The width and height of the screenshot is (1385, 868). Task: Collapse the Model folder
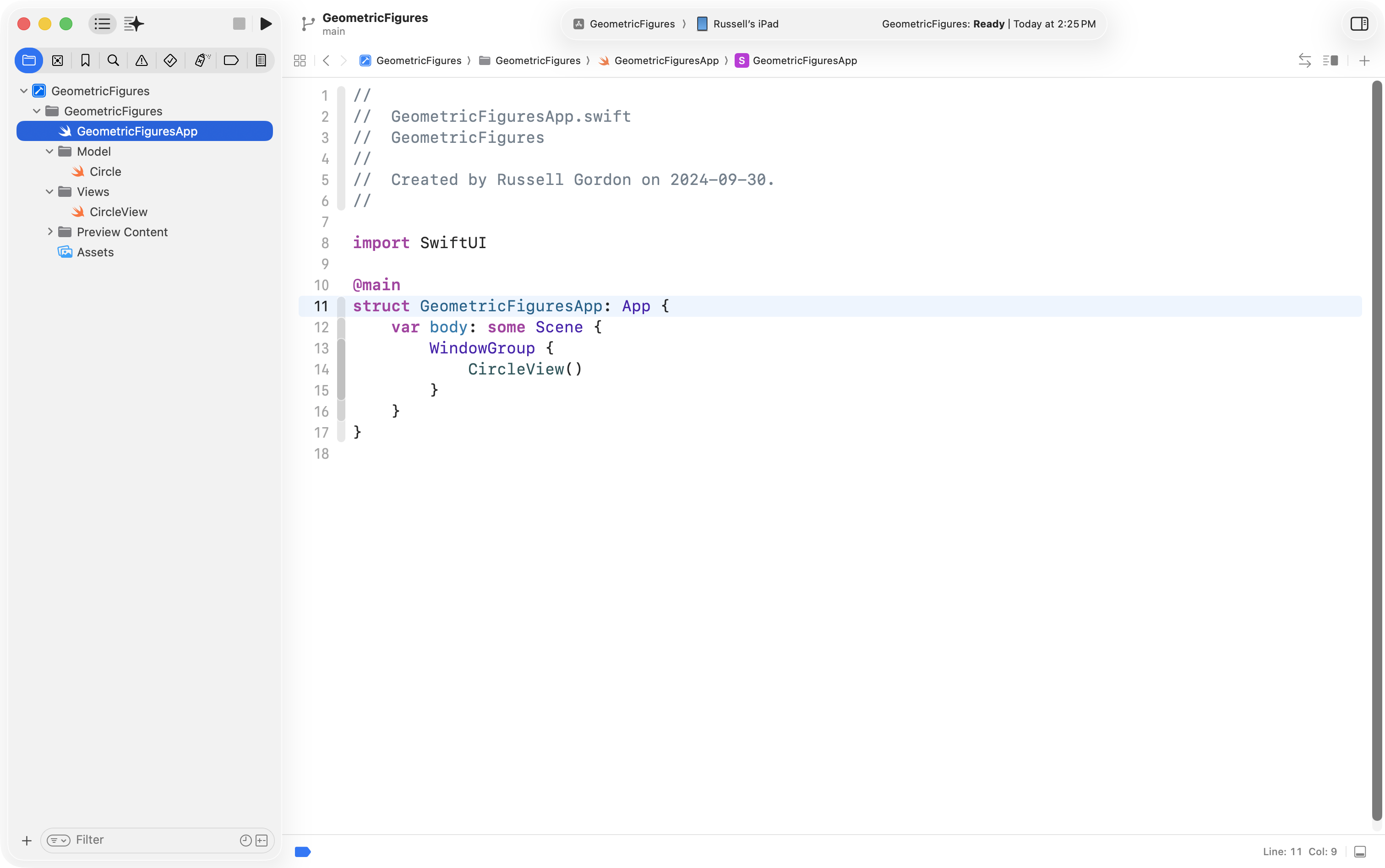point(49,152)
